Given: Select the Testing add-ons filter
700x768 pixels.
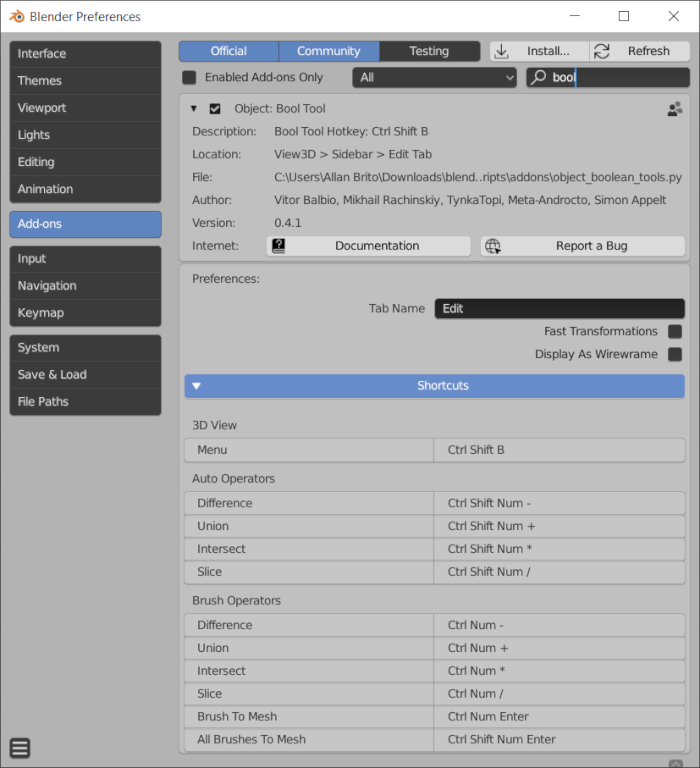Looking at the screenshot, I should [429, 51].
